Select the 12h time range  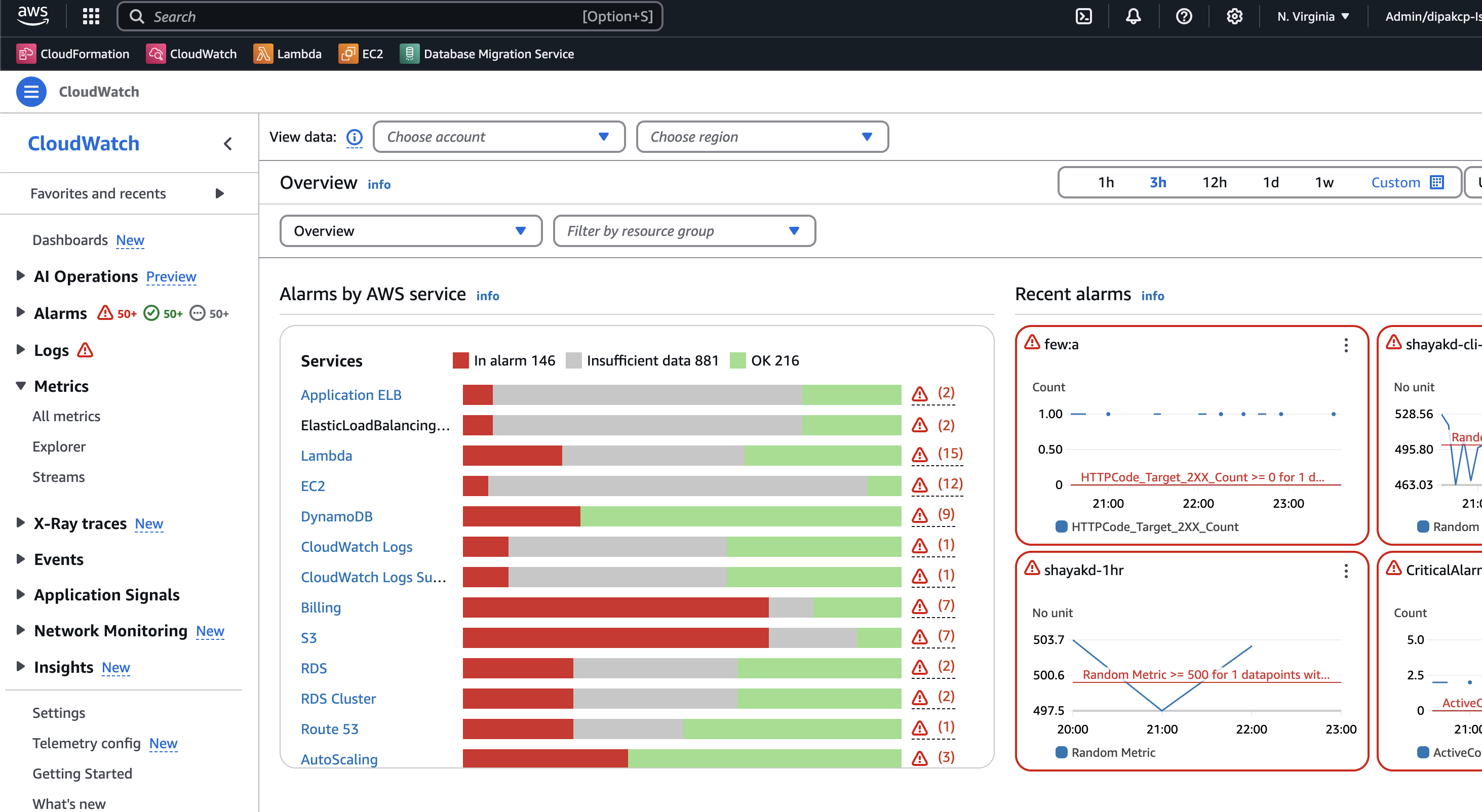(x=1215, y=182)
